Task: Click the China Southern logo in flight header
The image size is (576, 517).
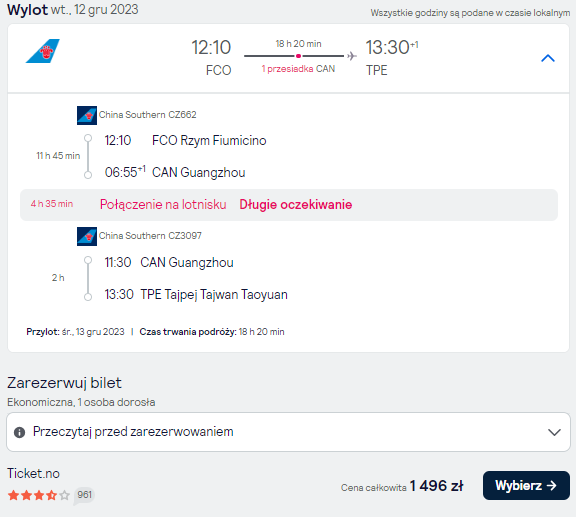Action: coord(43,51)
